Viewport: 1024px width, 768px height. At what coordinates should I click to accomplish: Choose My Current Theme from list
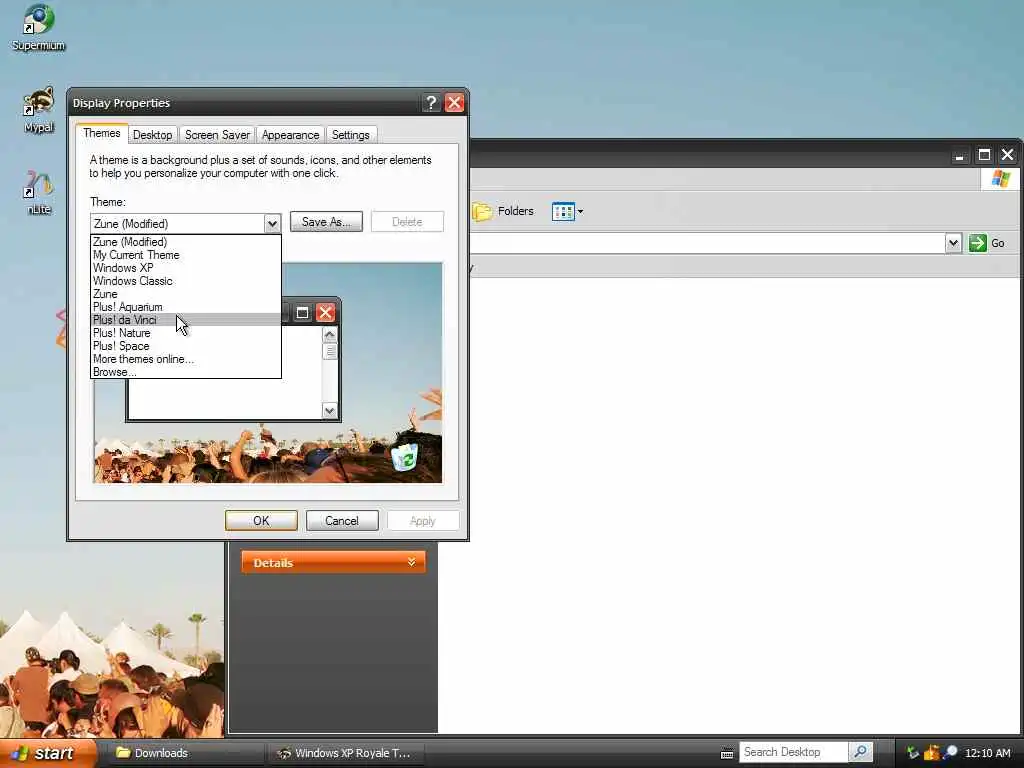(185, 255)
